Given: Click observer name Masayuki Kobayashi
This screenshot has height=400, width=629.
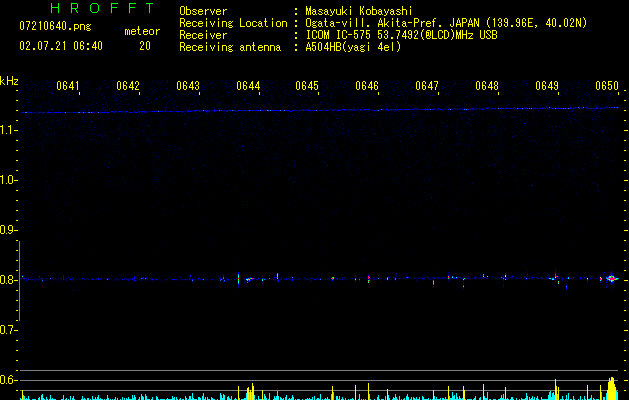Looking at the screenshot, I should pyautogui.click(x=359, y=11).
